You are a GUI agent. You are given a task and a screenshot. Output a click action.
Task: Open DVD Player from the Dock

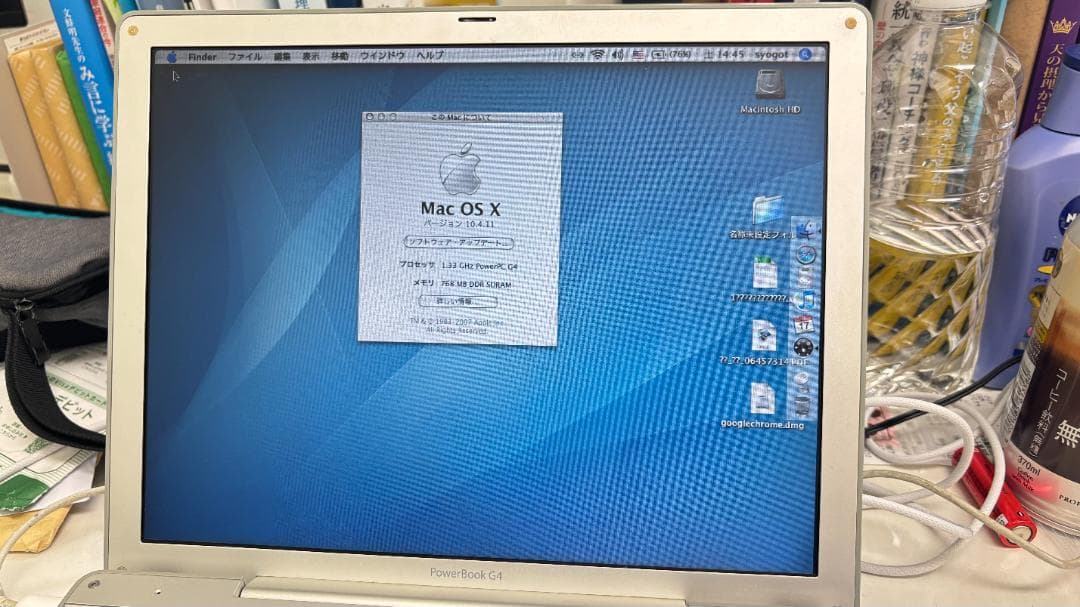click(x=802, y=349)
